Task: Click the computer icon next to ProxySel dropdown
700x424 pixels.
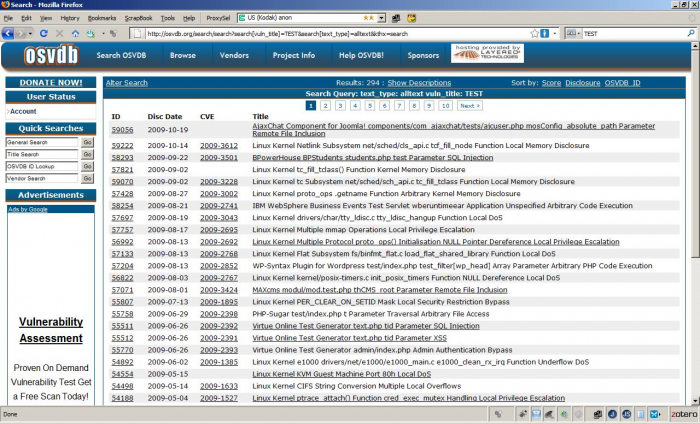Action: (x=396, y=18)
